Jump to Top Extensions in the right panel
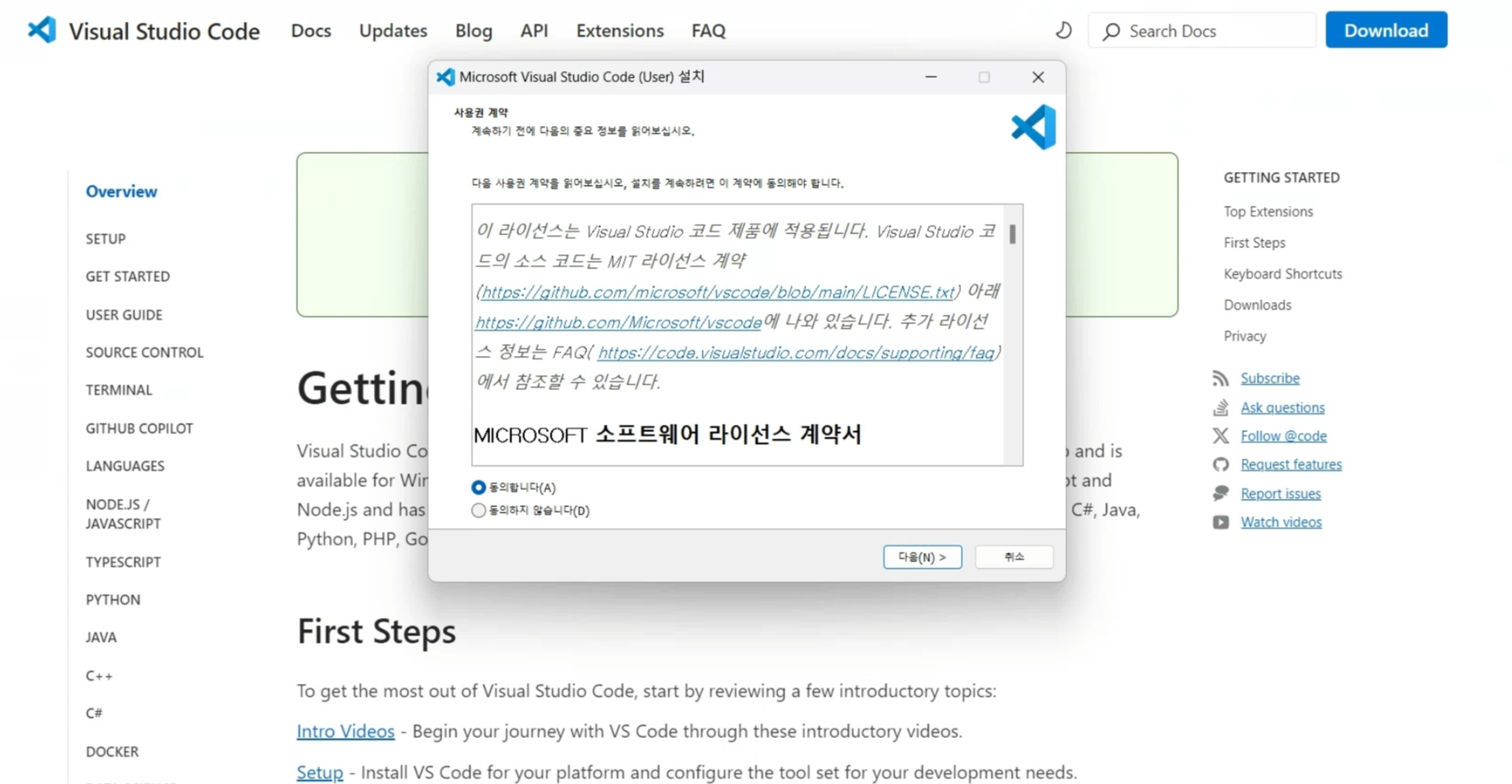The height and width of the screenshot is (784, 1512). point(1268,212)
